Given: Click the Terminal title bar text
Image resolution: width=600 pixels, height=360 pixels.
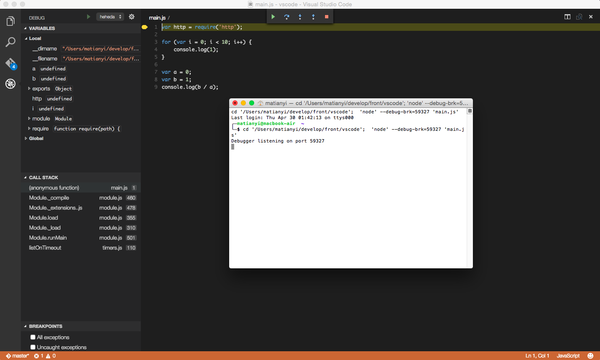Looking at the screenshot, I should tap(366, 103).
